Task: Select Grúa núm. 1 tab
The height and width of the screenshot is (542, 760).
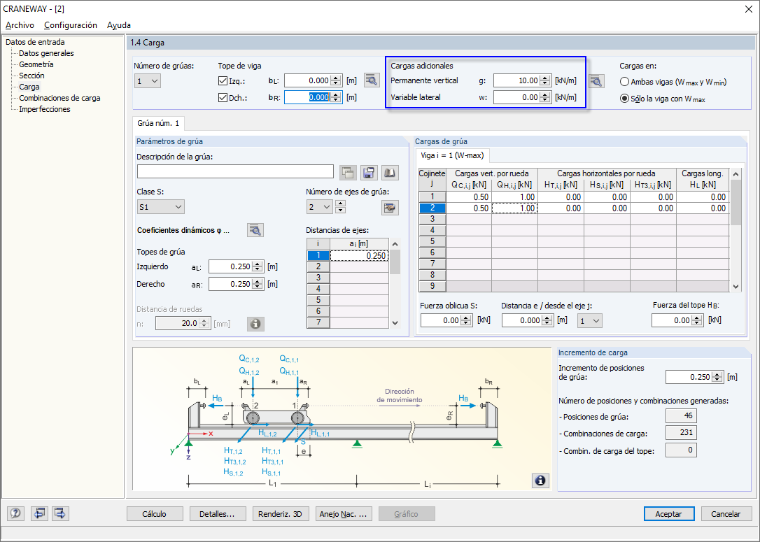Action: pos(158,123)
